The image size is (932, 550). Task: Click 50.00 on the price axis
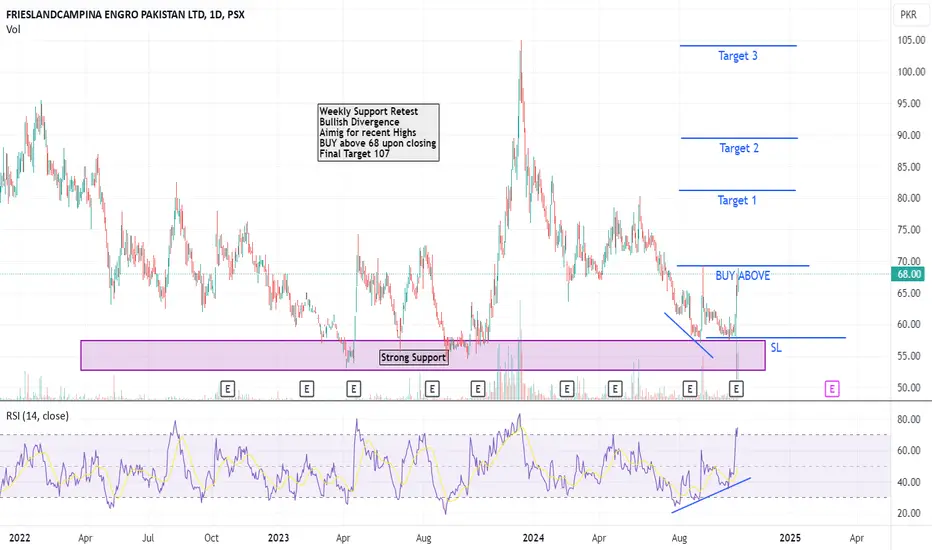[911, 388]
